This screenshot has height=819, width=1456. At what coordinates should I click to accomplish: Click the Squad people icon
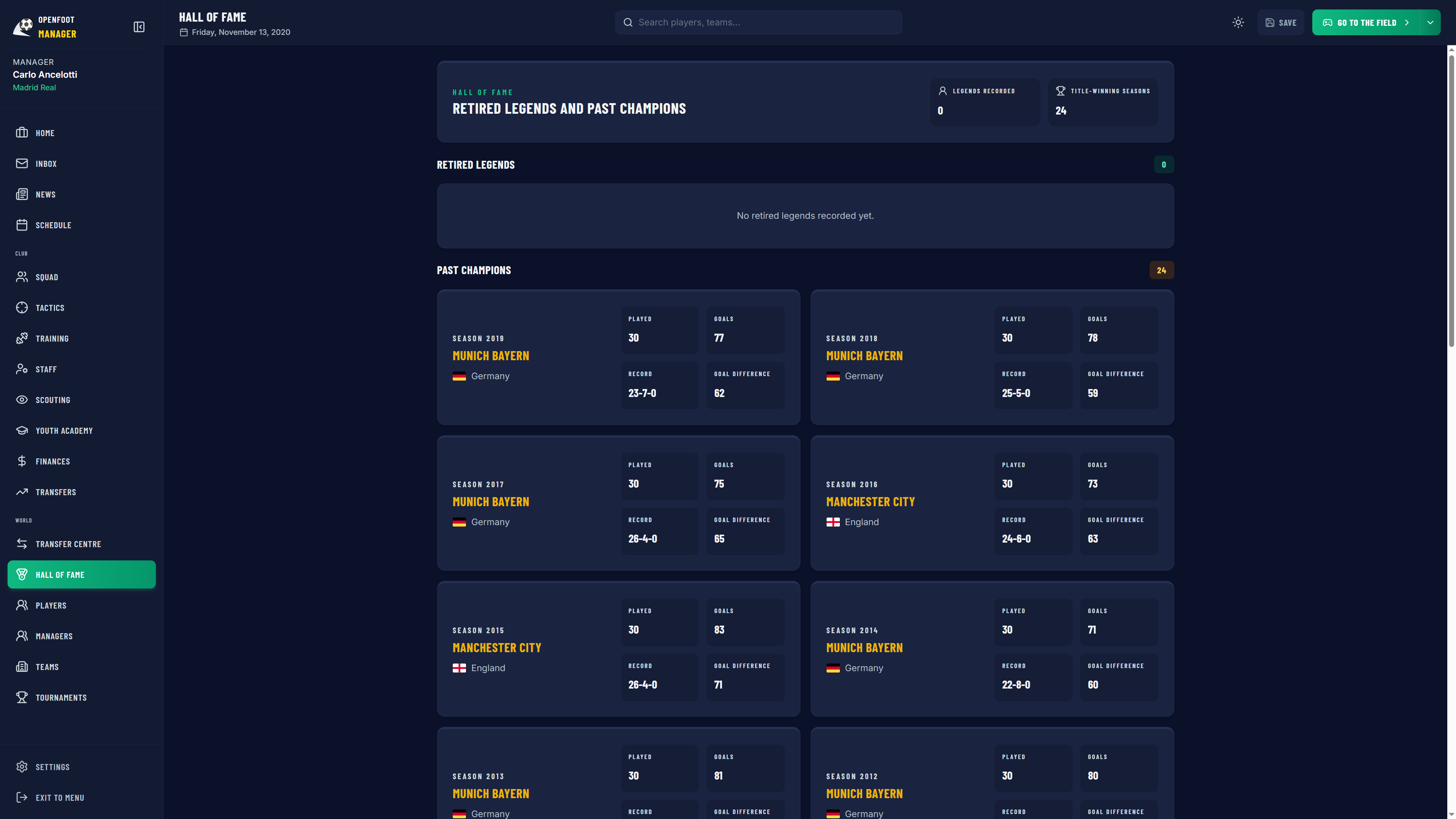point(22,277)
